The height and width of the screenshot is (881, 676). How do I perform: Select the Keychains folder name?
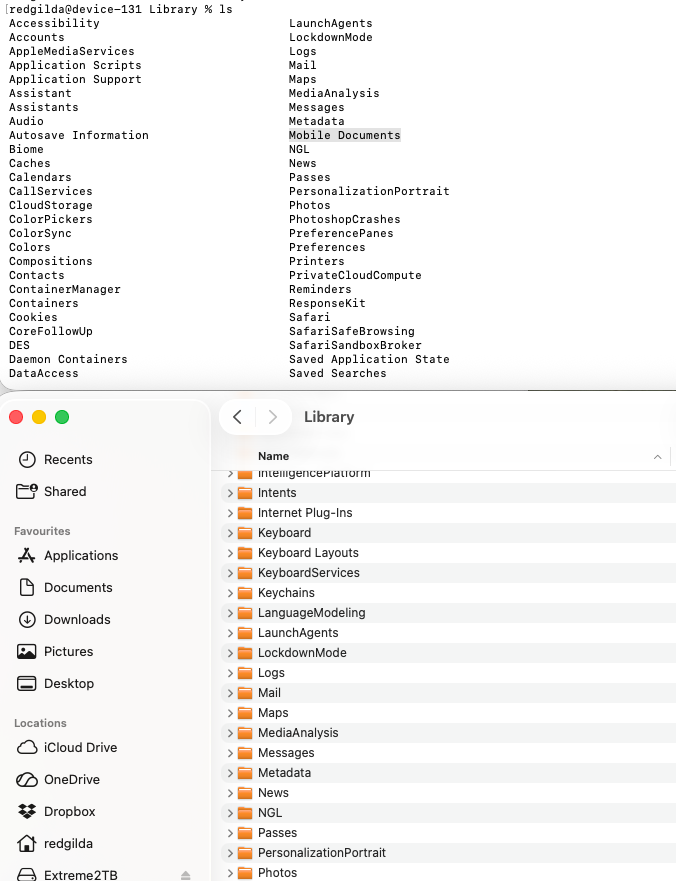tap(286, 593)
